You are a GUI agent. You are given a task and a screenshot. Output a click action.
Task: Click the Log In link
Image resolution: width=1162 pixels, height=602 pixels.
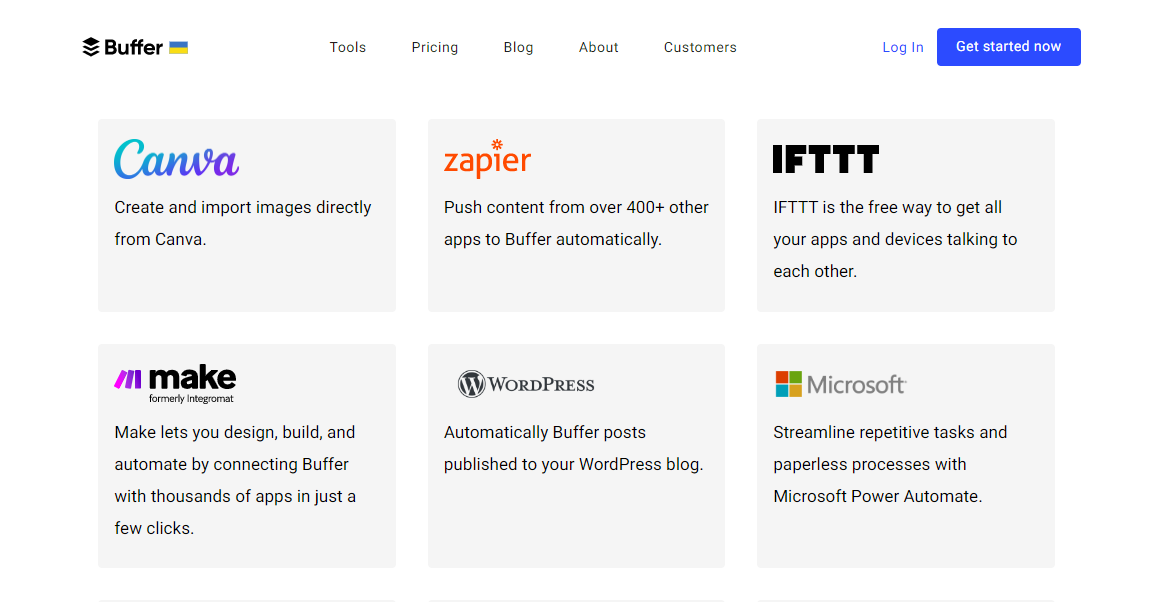(x=903, y=47)
